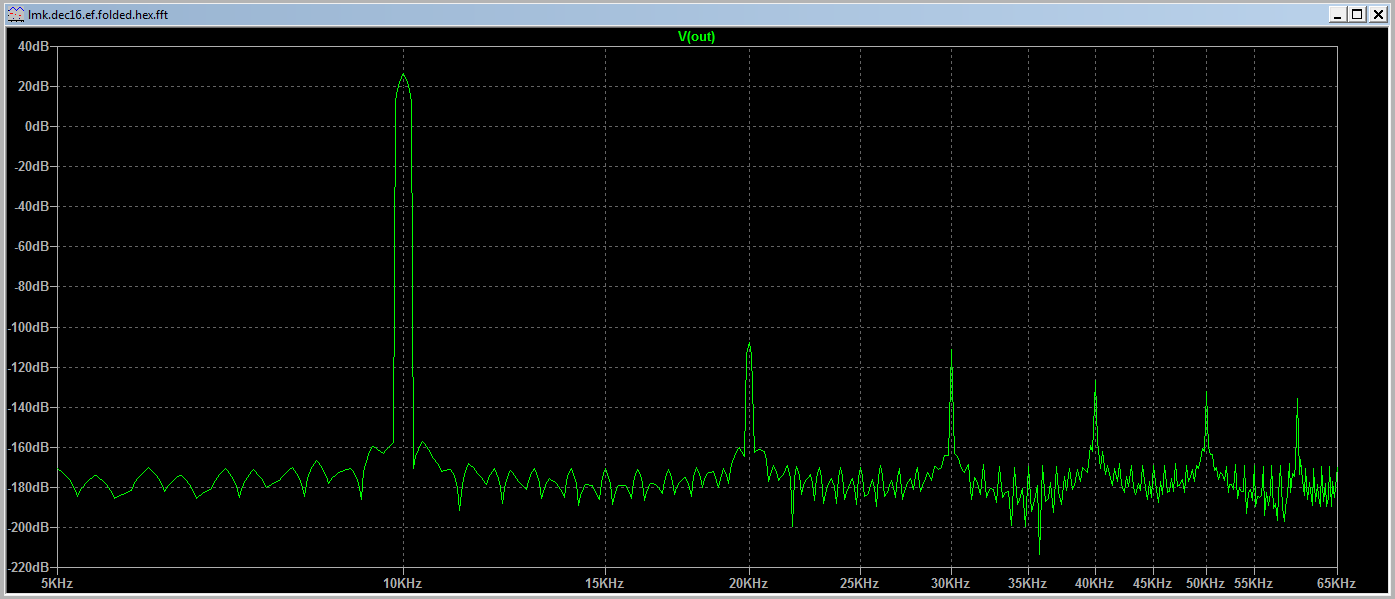The width and height of the screenshot is (1395, 599).
Task: Click the 55KHz frequency axis label
Action: (x=1253, y=583)
